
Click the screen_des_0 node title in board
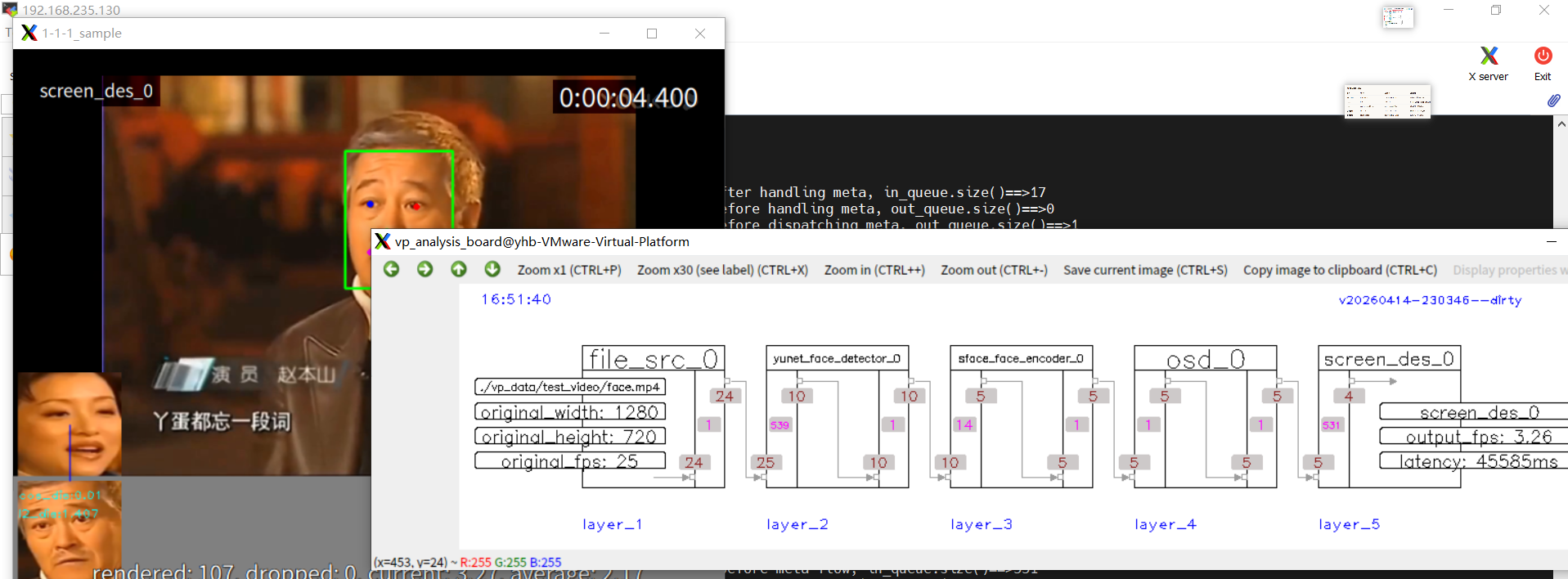pos(1389,359)
